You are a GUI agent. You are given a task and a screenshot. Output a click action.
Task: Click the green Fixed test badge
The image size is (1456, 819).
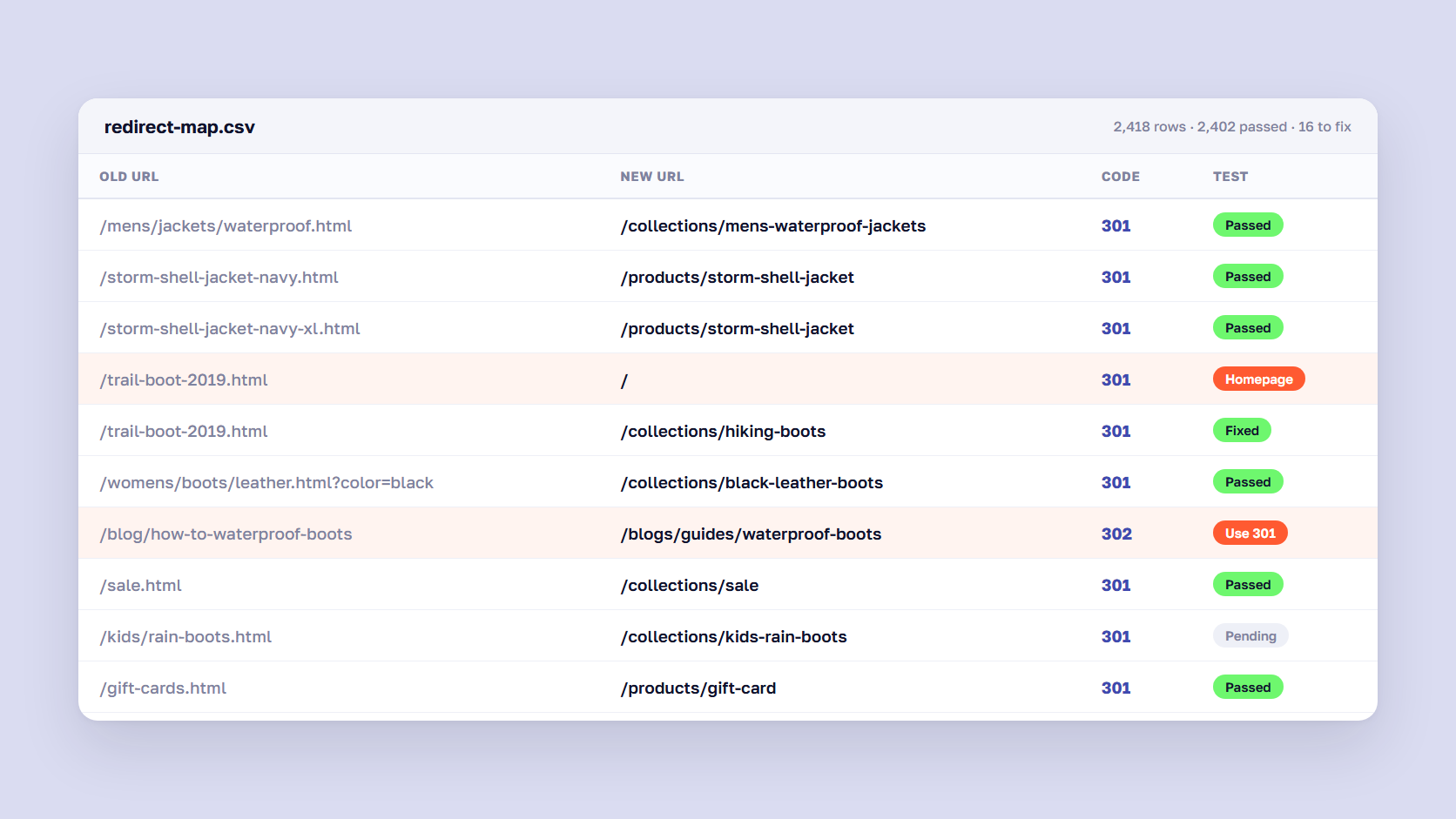[1242, 431]
